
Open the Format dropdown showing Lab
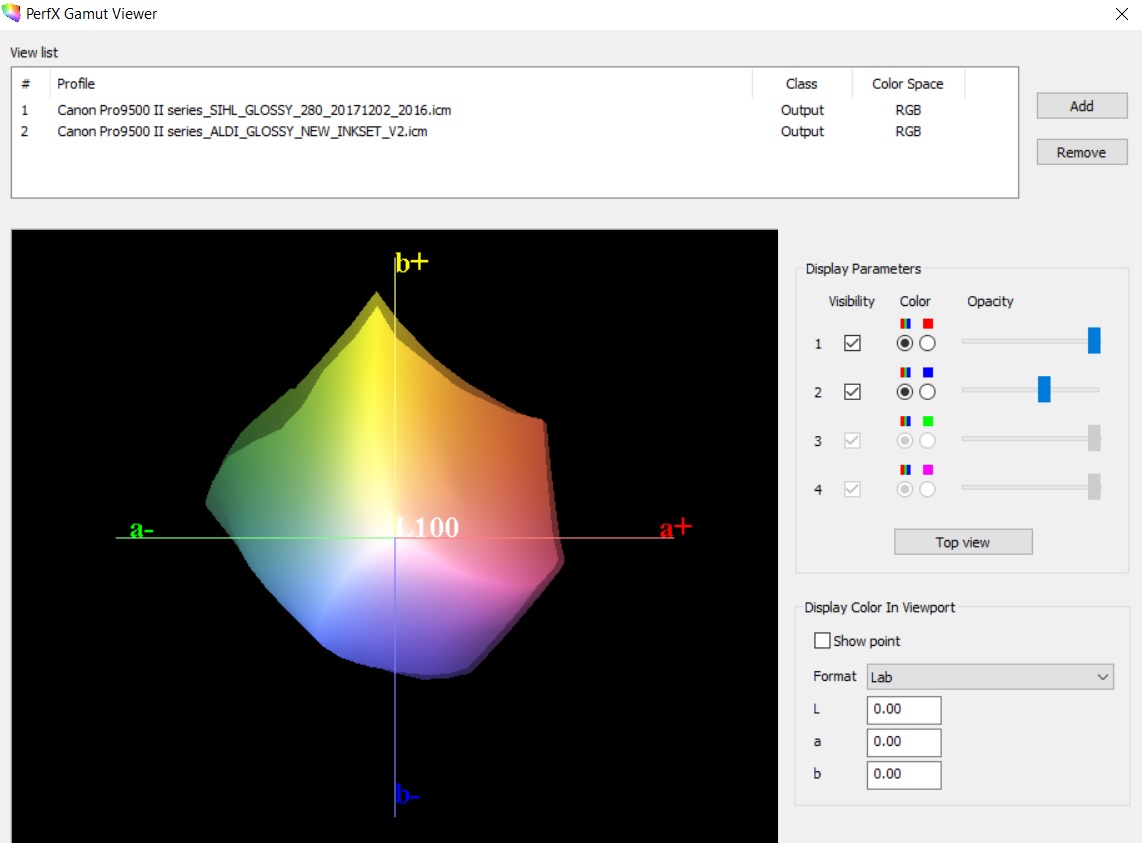(989, 677)
